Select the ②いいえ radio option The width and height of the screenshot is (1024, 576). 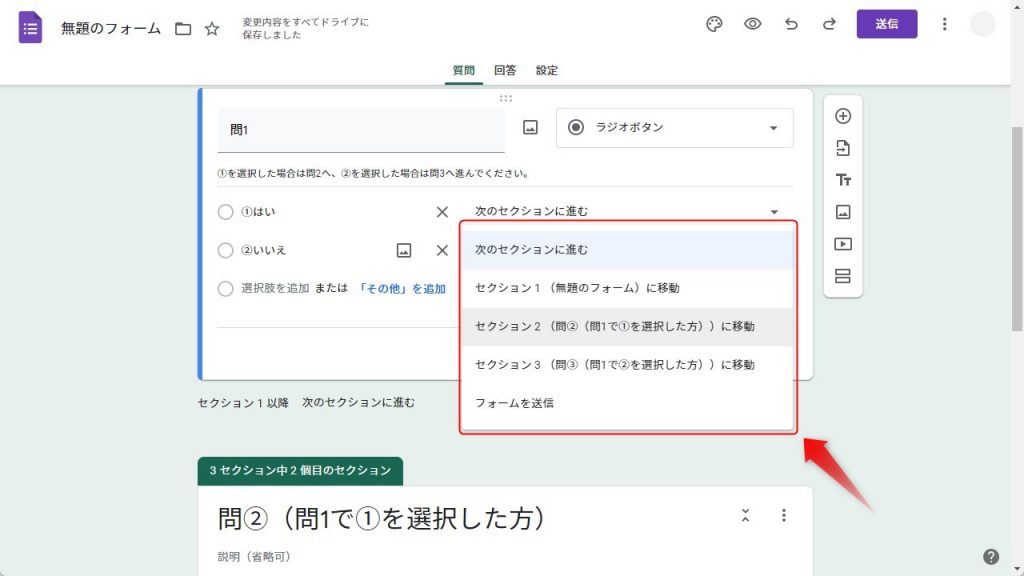[225, 251]
